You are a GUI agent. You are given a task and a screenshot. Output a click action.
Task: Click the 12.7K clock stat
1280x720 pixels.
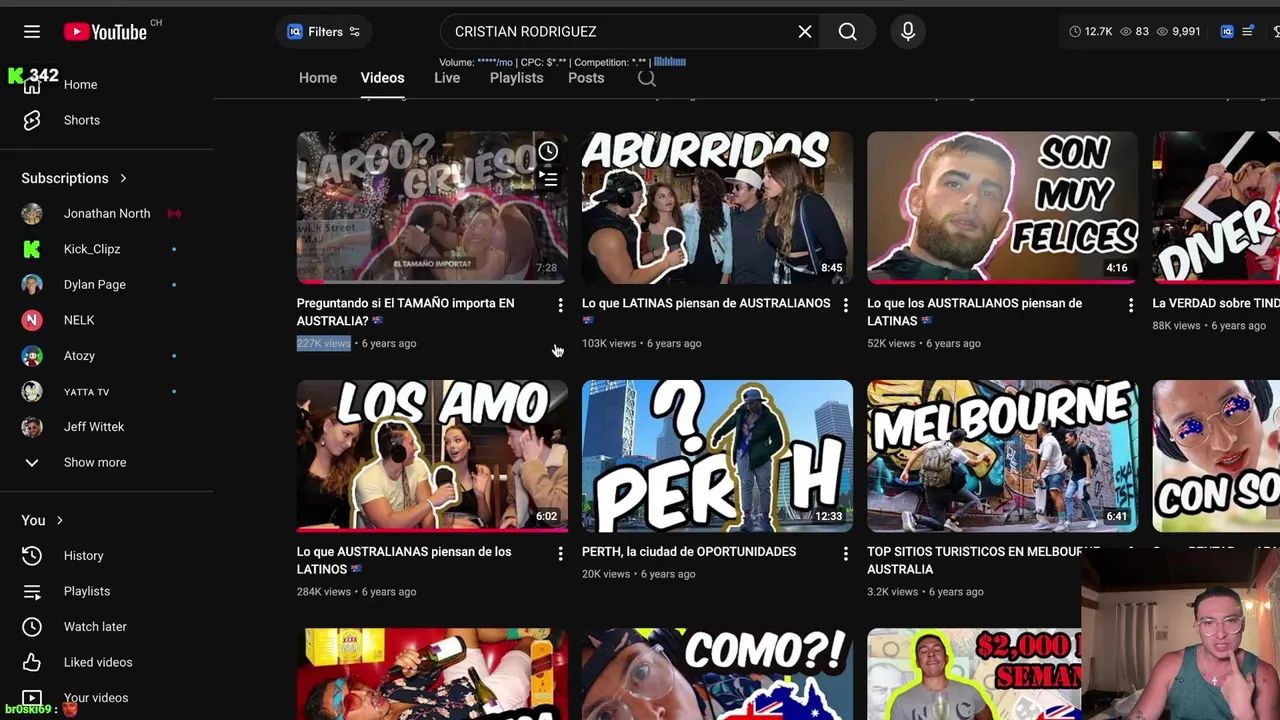coord(1091,32)
